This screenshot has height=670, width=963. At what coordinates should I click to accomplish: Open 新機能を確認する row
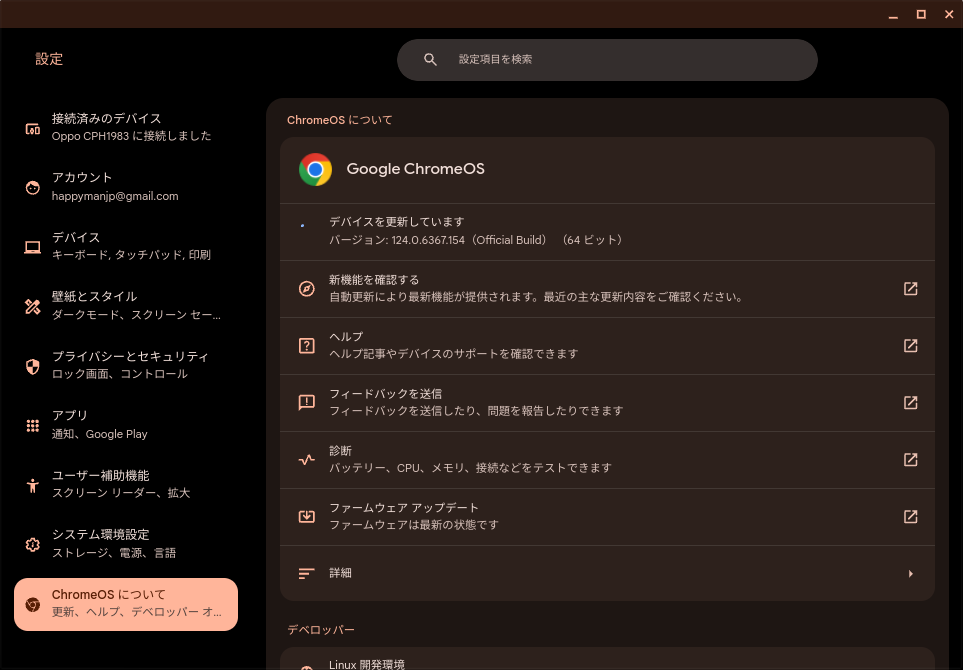607,289
